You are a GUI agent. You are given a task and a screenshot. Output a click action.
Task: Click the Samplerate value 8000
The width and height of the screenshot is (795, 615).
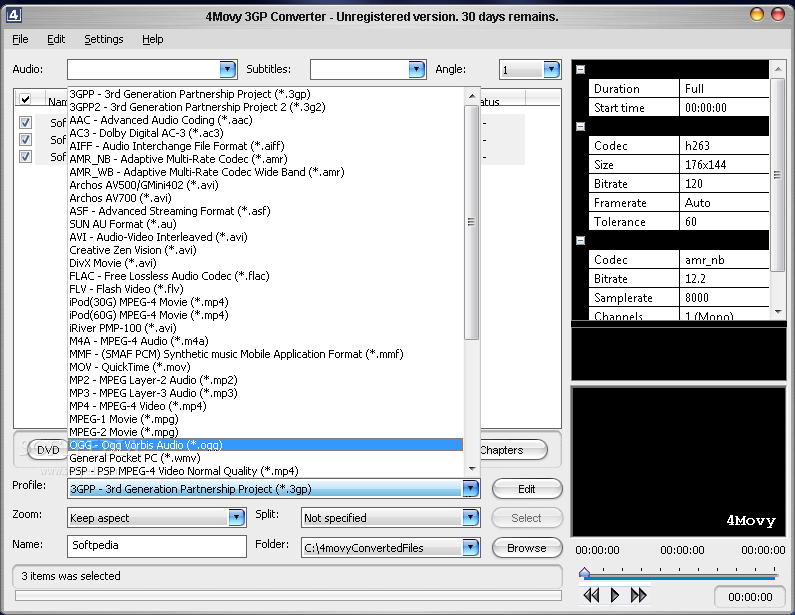724,298
